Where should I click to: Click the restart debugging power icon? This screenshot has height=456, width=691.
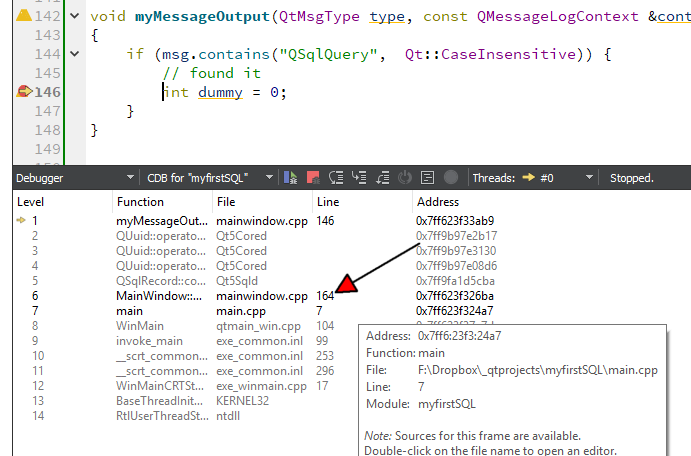click(x=405, y=178)
